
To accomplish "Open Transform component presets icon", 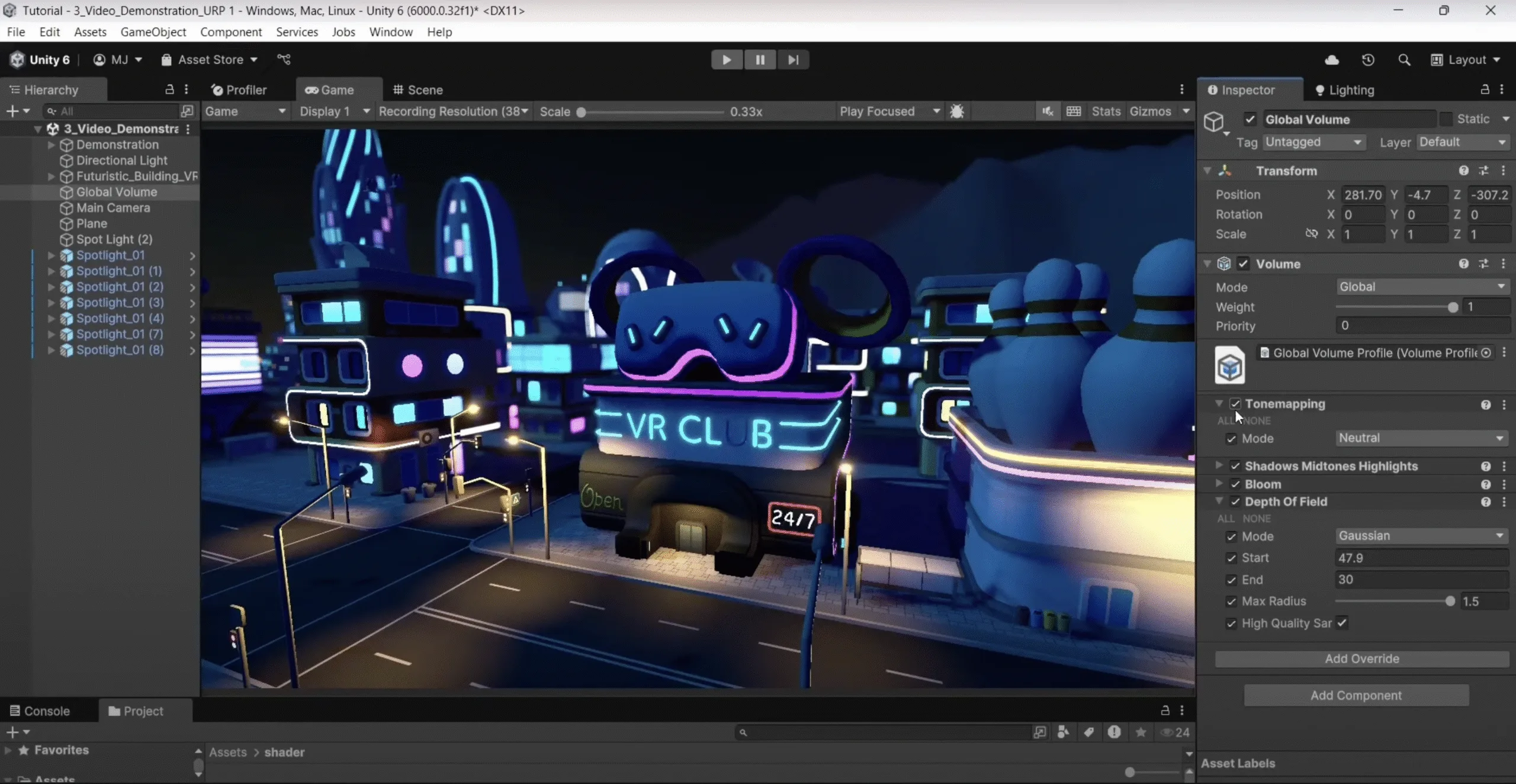I will pyautogui.click(x=1483, y=171).
